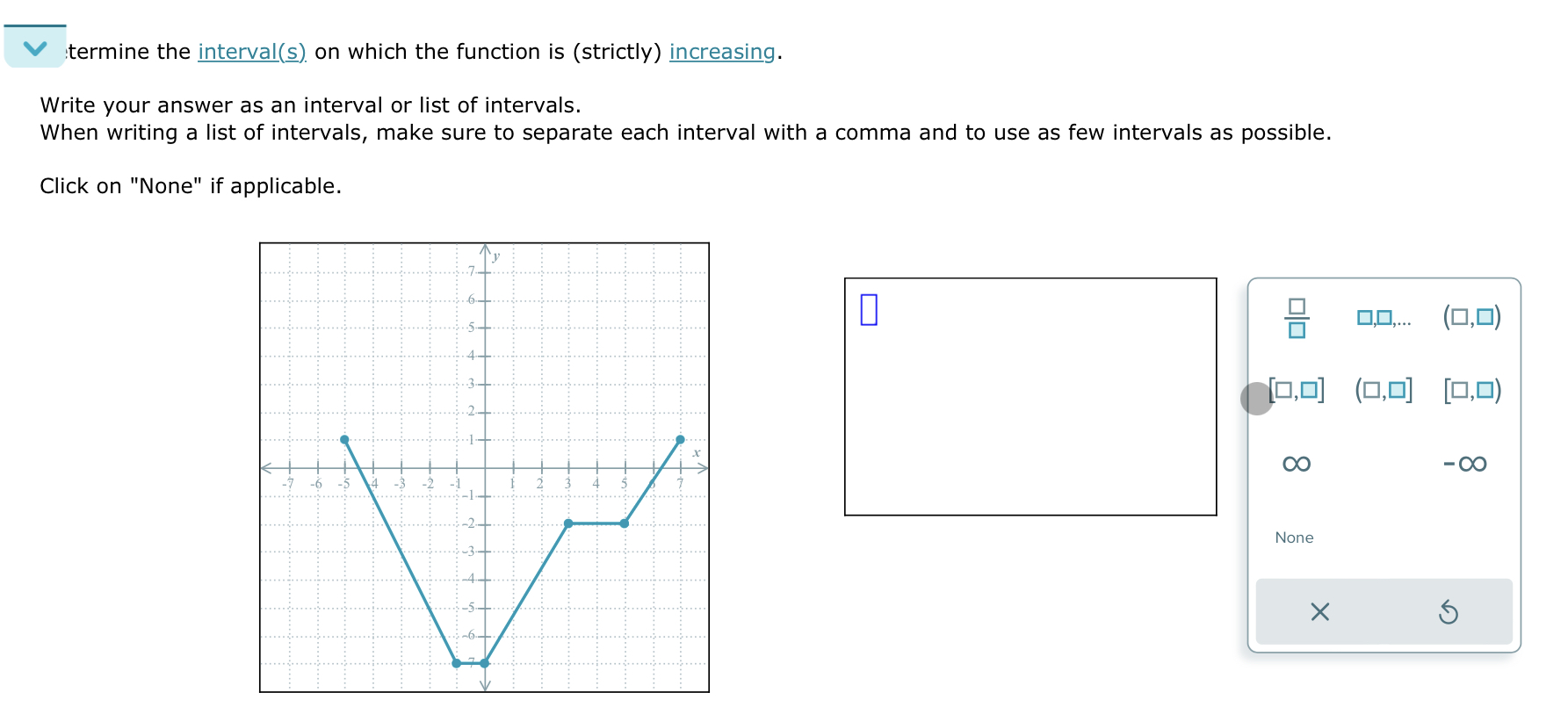Insert a fraction template from the palette
The width and height of the screenshot is (1568, 707).
[1296, 319]
